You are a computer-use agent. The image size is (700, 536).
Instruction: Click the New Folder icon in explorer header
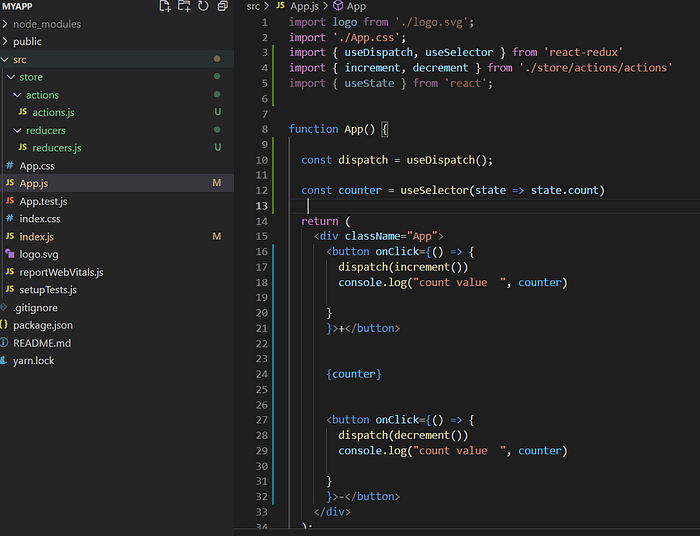click(184, 6)
